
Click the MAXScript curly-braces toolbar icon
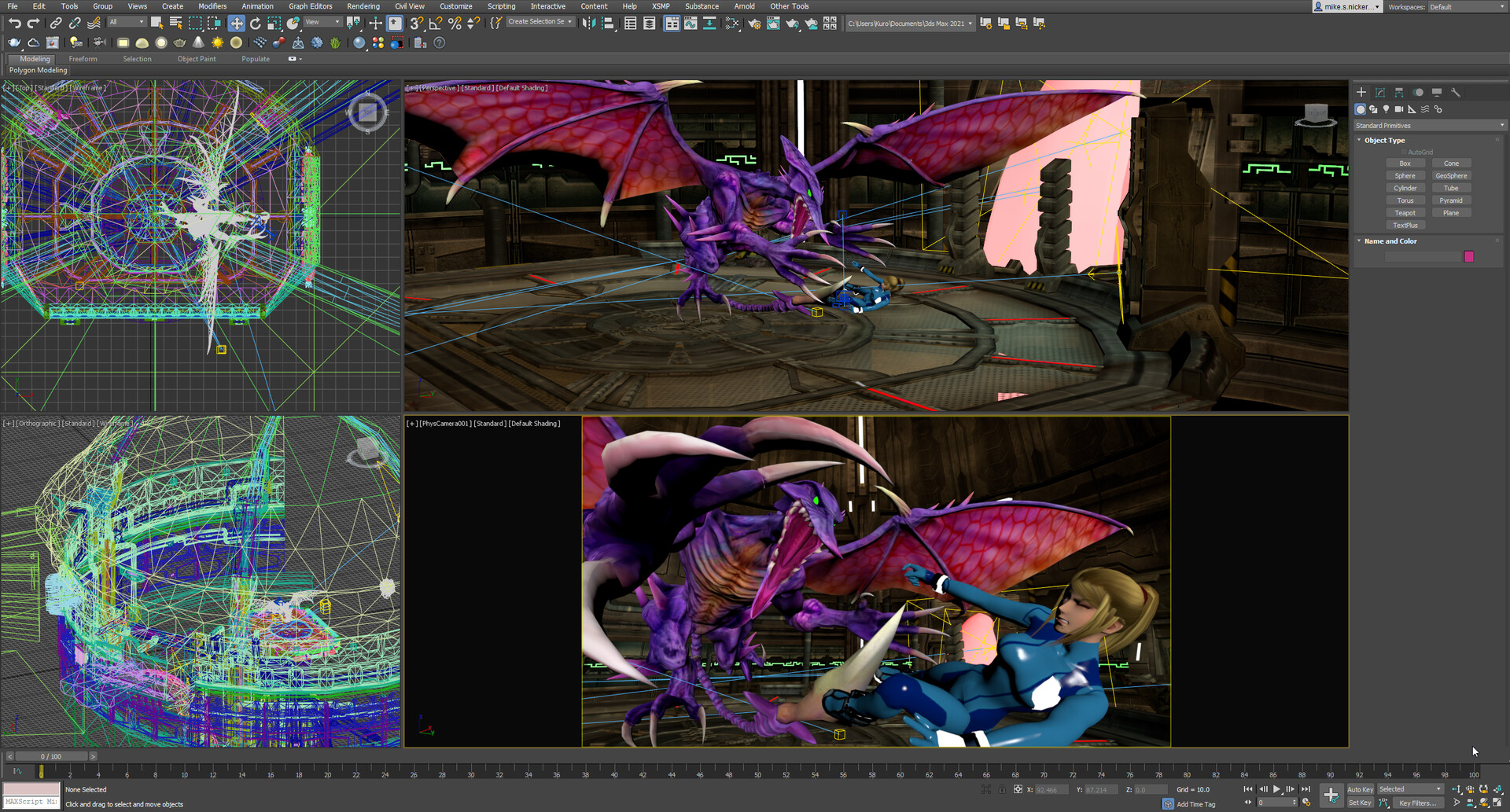click(495, 24)
